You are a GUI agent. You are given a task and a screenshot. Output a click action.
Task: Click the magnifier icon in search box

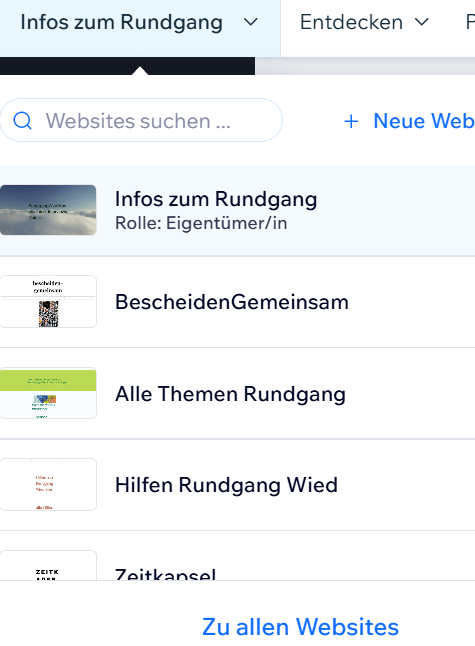22,121
